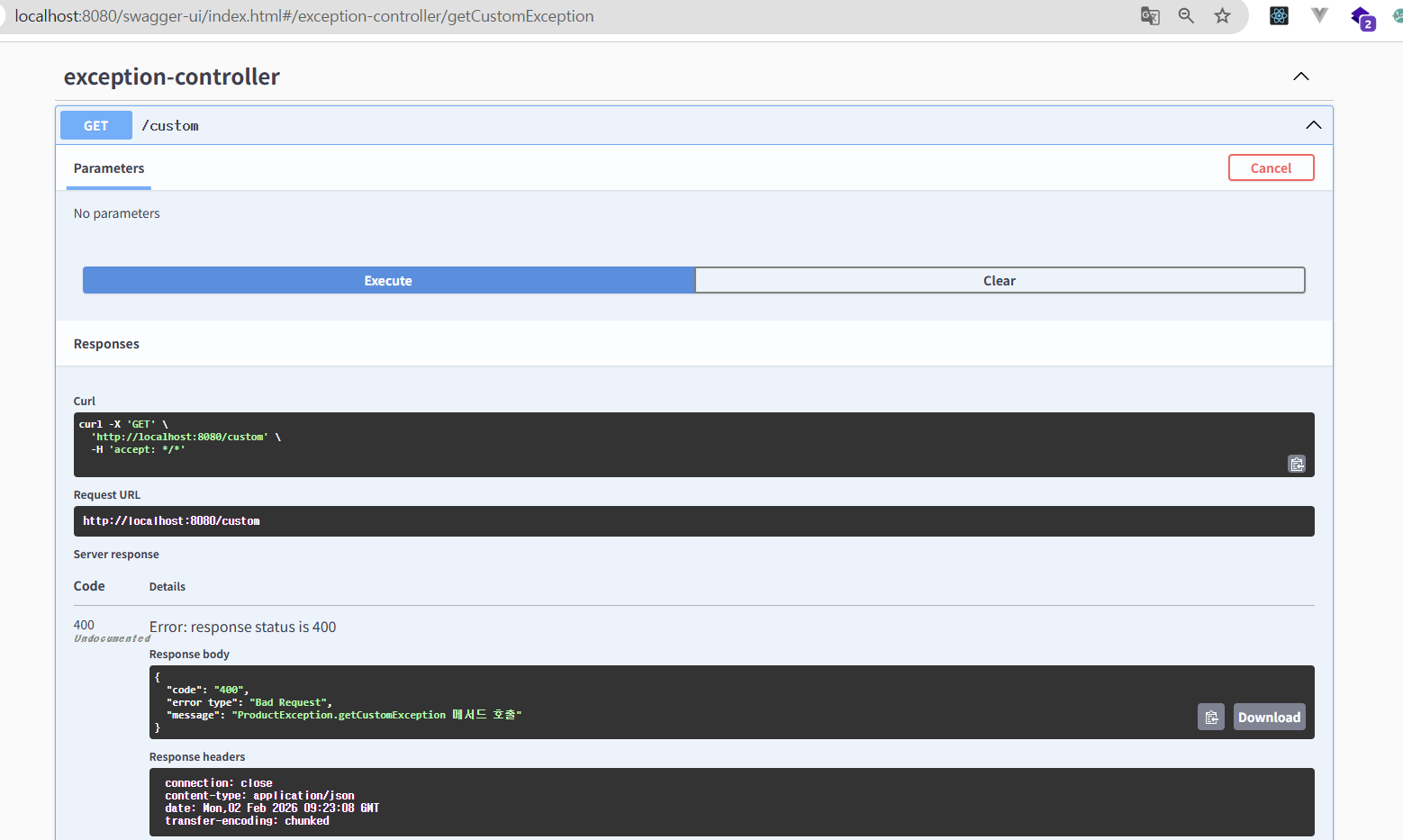The image size is (1403, 840).
Task: Open the React Developer Tools extension icon
Action: click(1279, 15)
